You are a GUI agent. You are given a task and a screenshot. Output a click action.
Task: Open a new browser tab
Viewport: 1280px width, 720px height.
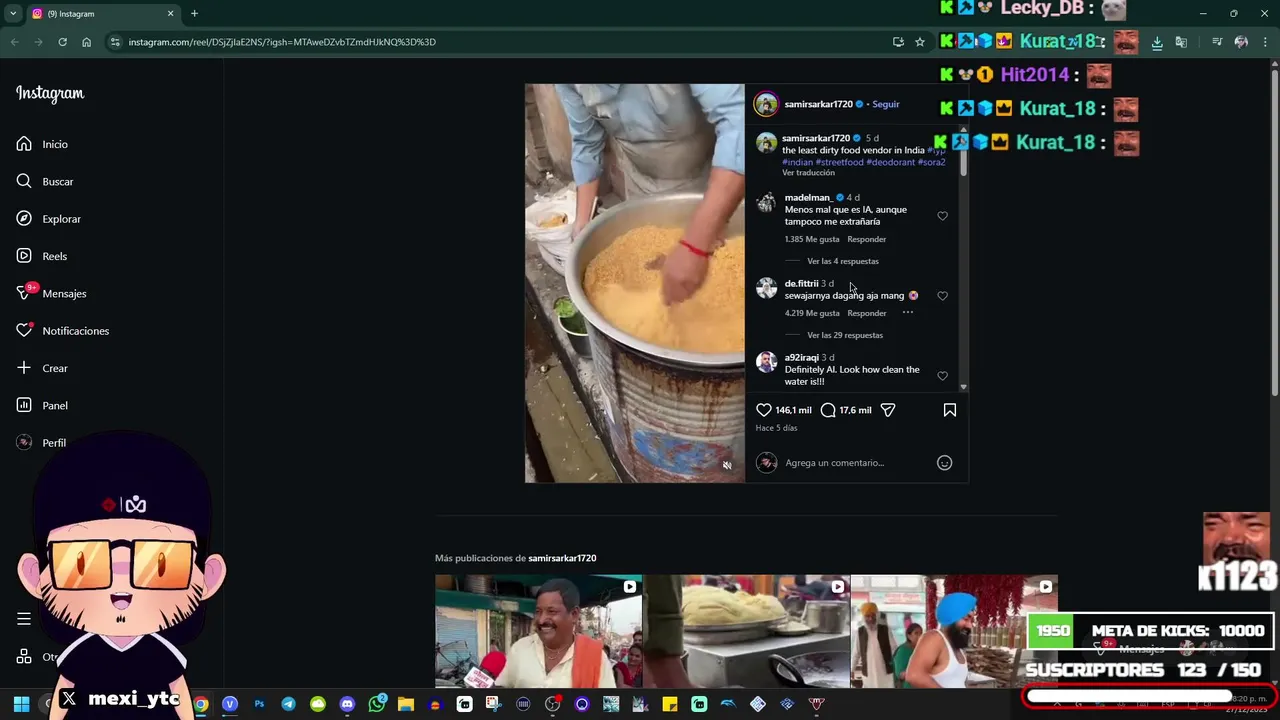[x=194, y=14]
